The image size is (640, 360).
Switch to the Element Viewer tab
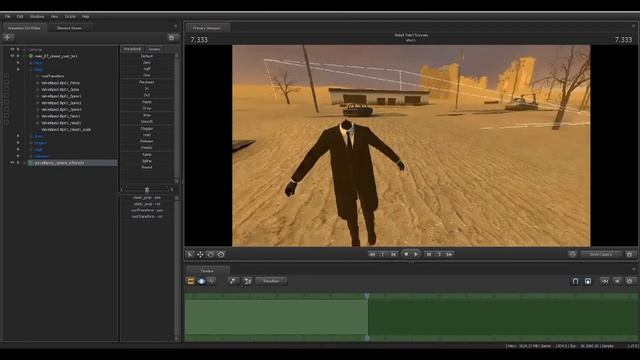click(x=69, y=28)
